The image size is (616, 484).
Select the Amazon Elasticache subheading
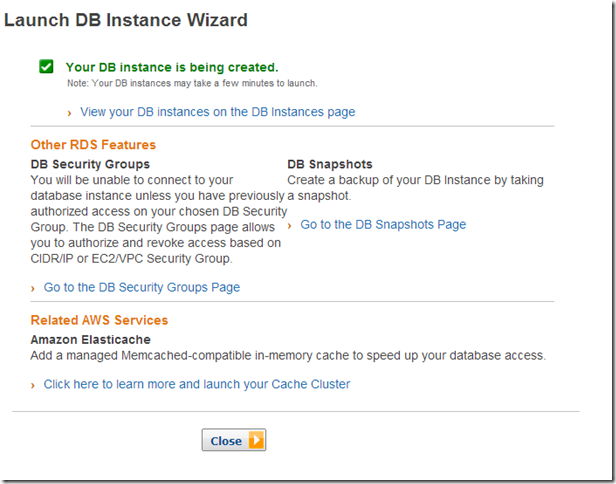[90, 340]
